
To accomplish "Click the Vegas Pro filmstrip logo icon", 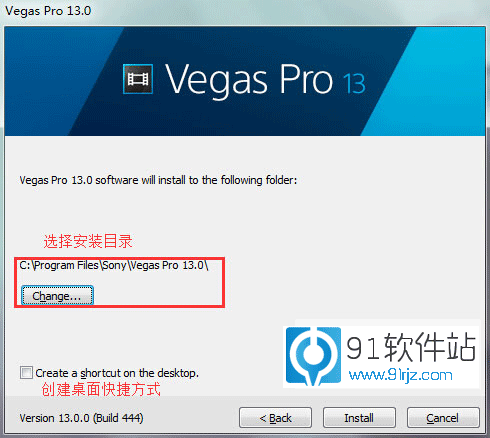I will tap(138, 79).
